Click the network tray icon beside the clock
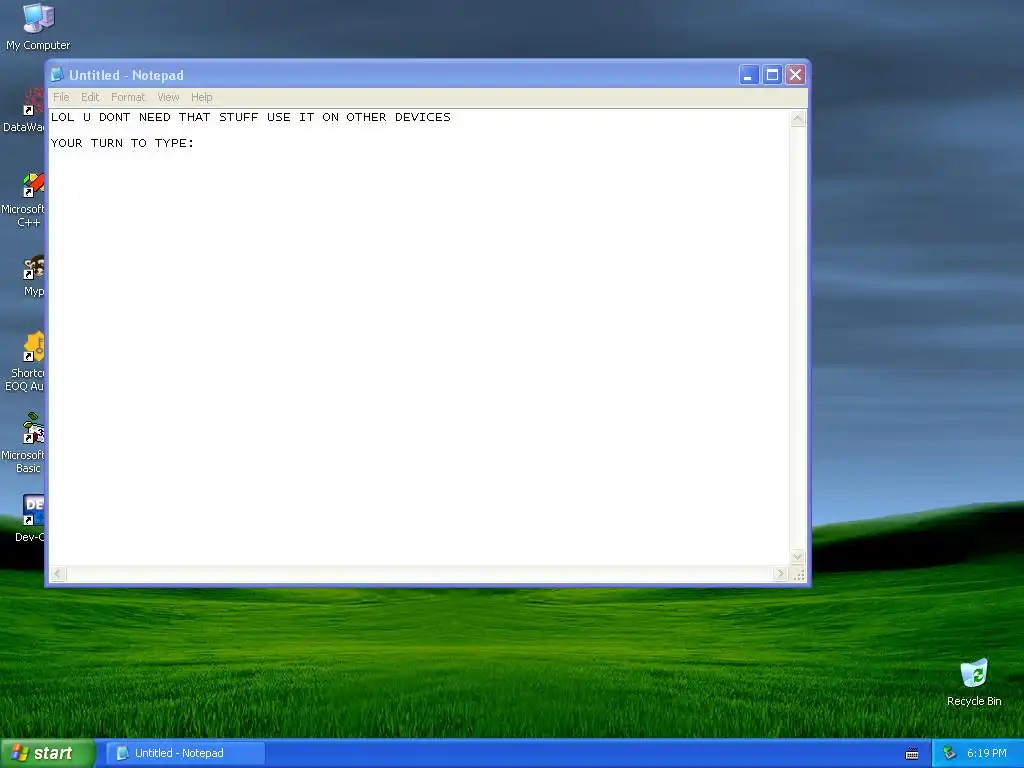Screen dimensions: 1024x768 950,753
